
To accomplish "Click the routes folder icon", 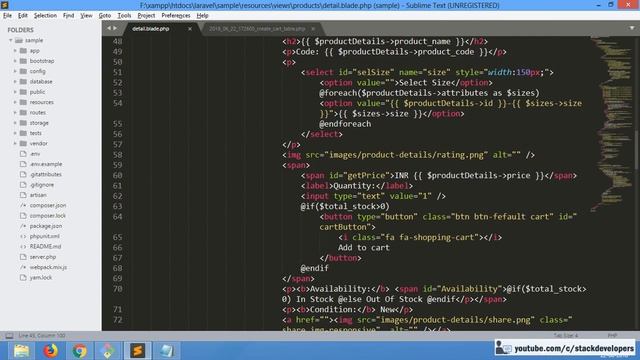I will tap(23, 112).
